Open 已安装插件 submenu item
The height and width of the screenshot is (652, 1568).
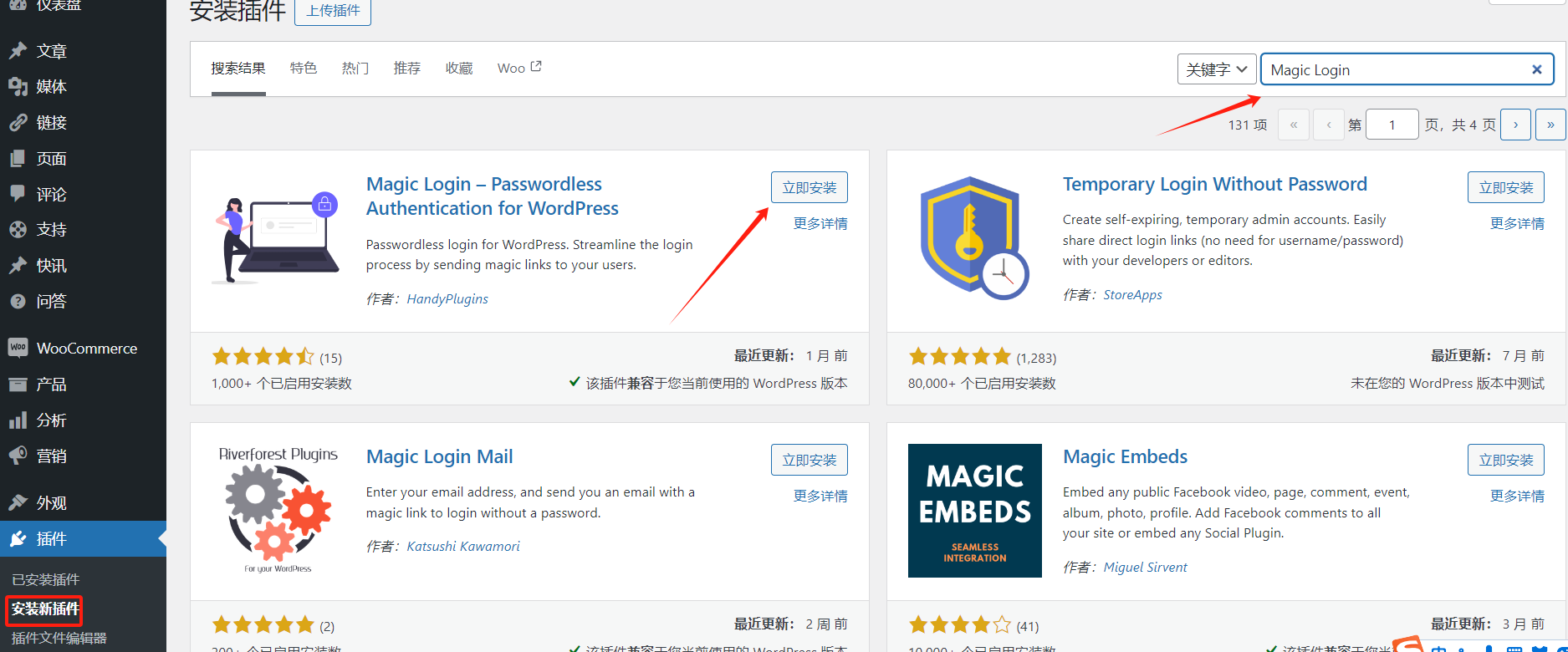(46, 580)
